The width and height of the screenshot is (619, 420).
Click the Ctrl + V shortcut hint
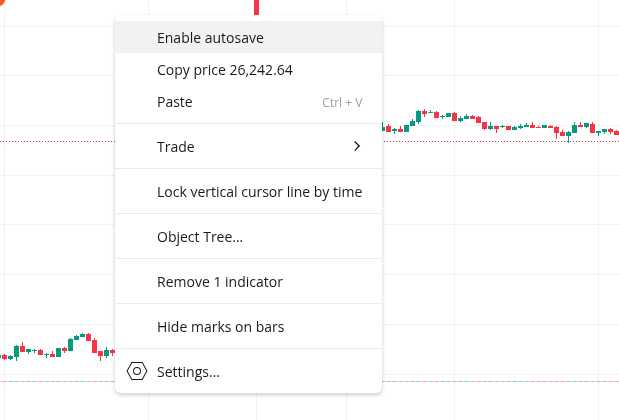[342, 102]
